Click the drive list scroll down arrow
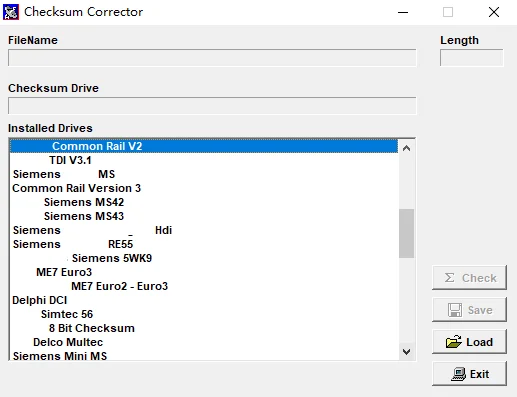The height and width of the screenshot is (397, 517). point(406,351)
